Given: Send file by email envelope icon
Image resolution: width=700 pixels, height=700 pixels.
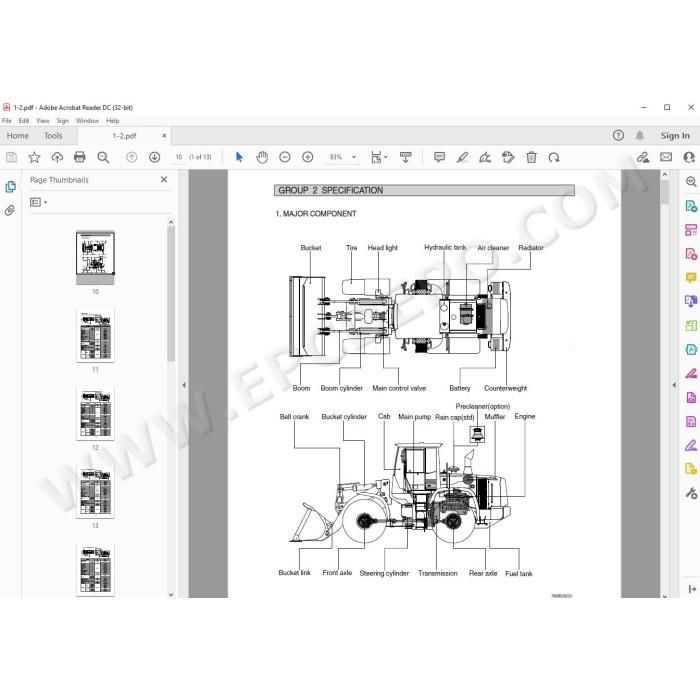Looking at the screenshot, I should [x=666, y=157].
